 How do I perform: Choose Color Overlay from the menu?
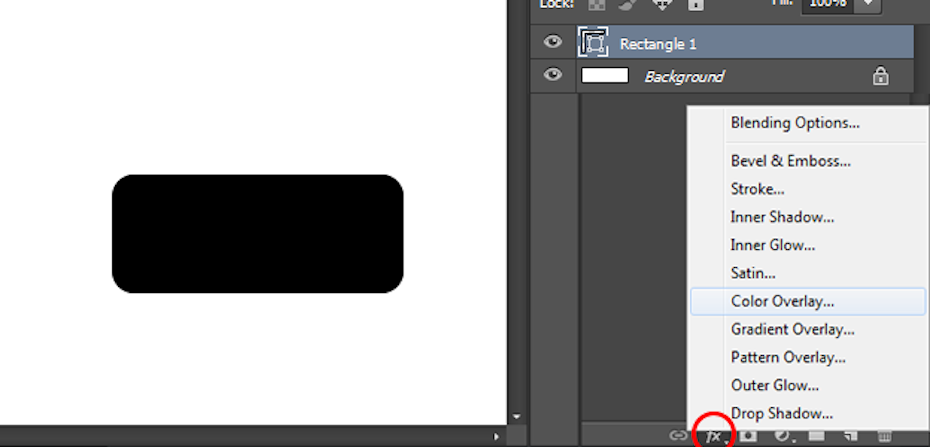(782, 301)
